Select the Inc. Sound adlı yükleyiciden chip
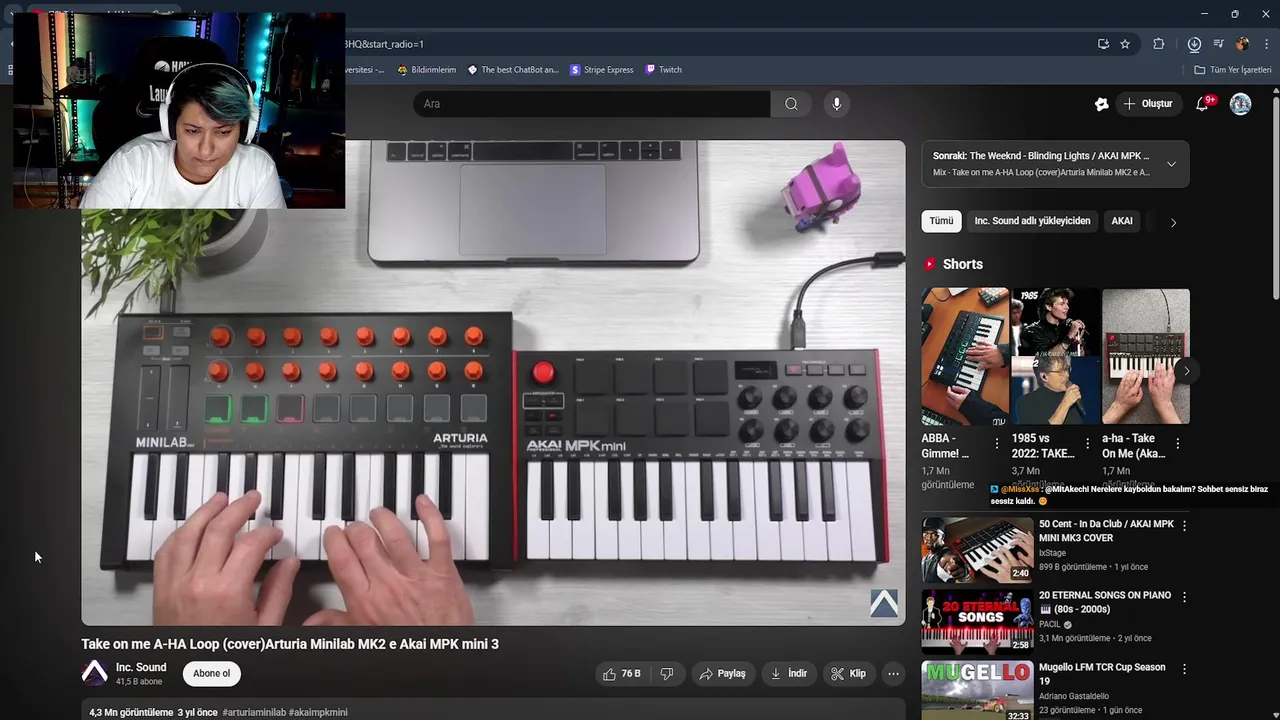The height and width of the screenshot is (720, 1280). [x=1032, y=221]
